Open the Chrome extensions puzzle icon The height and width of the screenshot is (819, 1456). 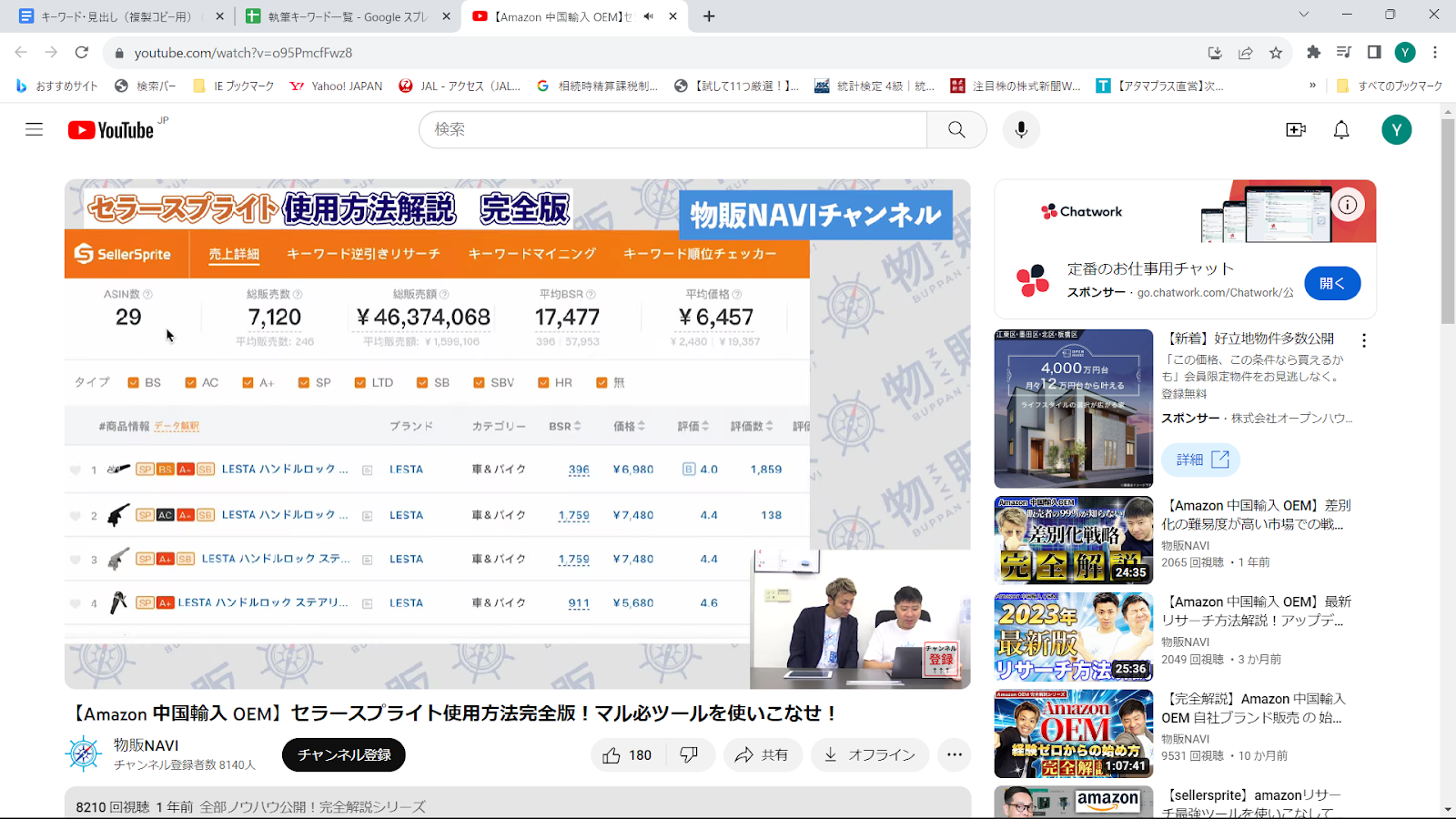pos(1313,53)
